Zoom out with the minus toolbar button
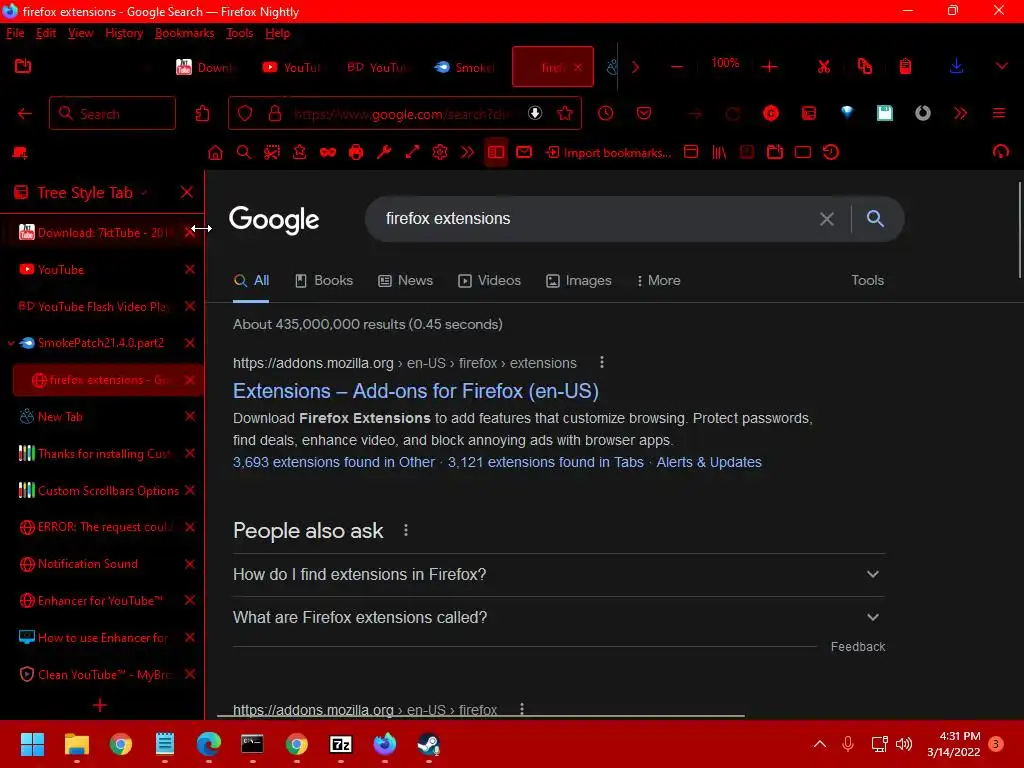 coord(677,67)
